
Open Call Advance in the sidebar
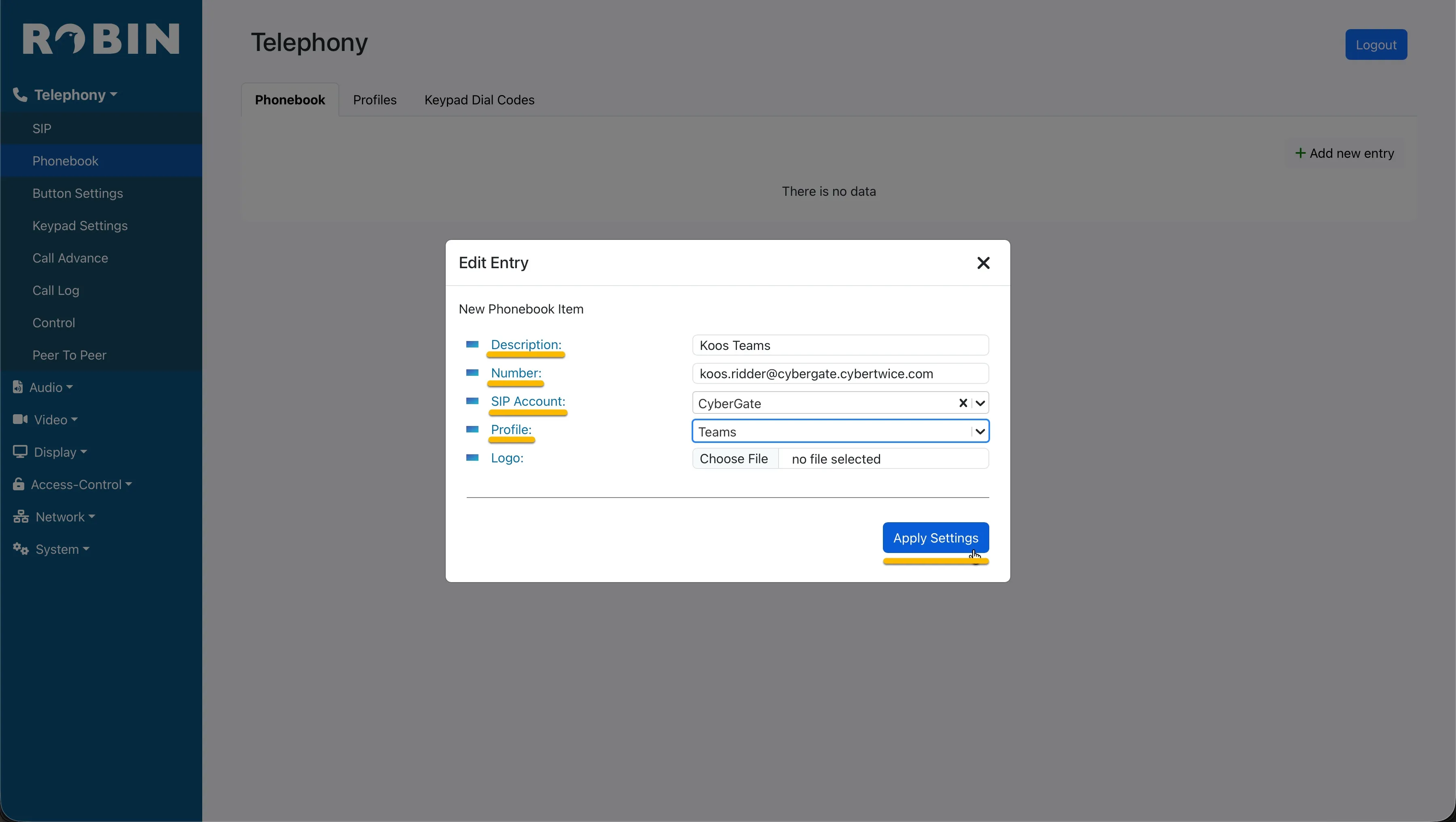pyautogui.click(x=101, y=257)
